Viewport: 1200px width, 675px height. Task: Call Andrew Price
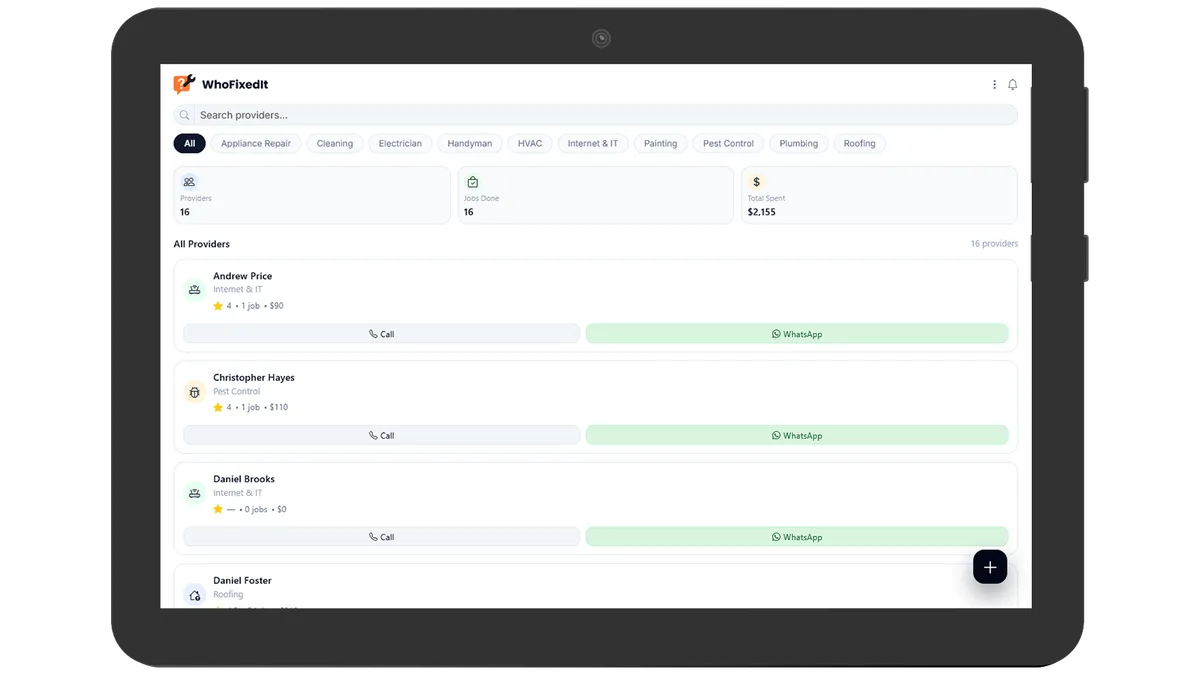[381, 334]
